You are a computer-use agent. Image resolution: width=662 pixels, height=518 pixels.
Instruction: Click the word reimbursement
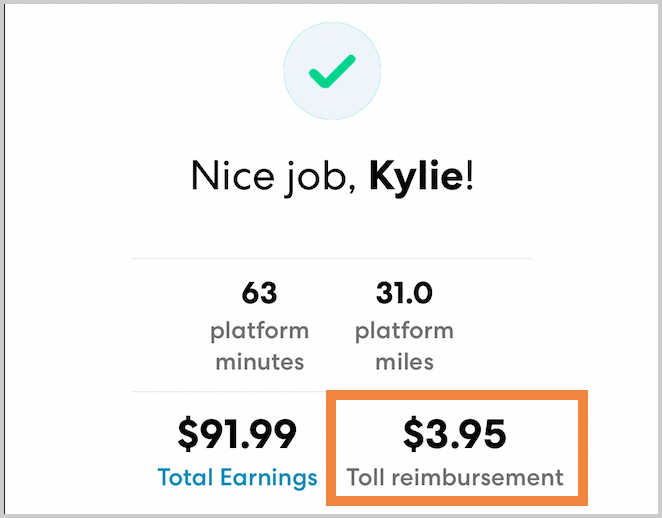480,477
